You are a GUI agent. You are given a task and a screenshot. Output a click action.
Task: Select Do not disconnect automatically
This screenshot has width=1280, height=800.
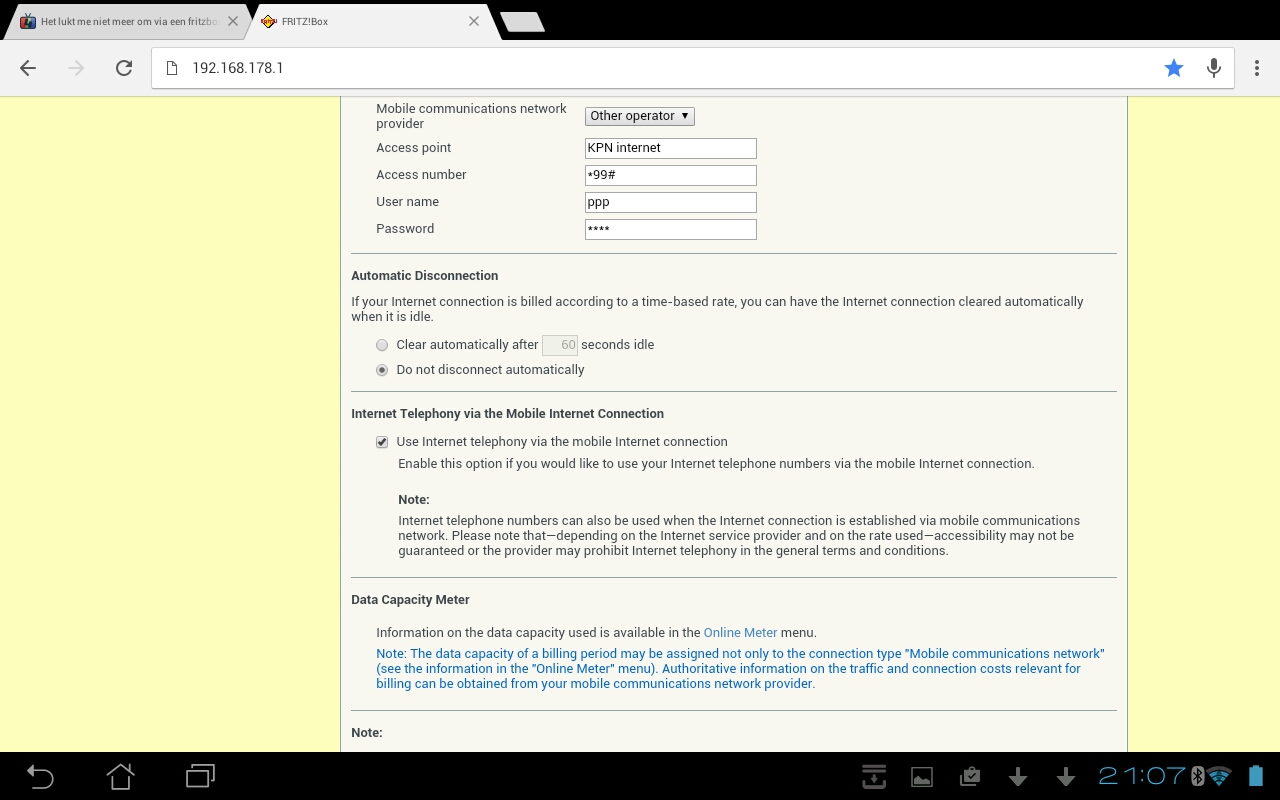382,370
